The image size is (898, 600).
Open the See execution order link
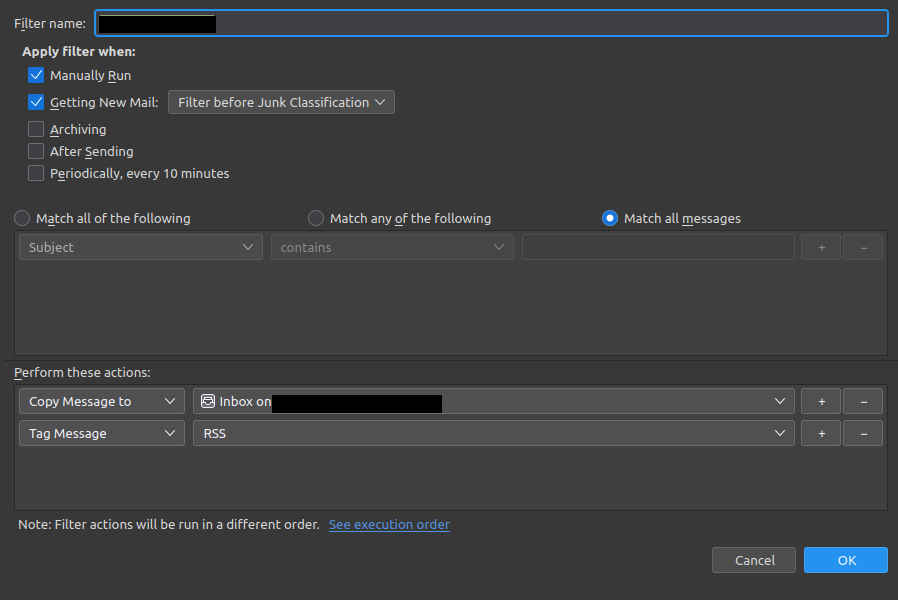389,524
